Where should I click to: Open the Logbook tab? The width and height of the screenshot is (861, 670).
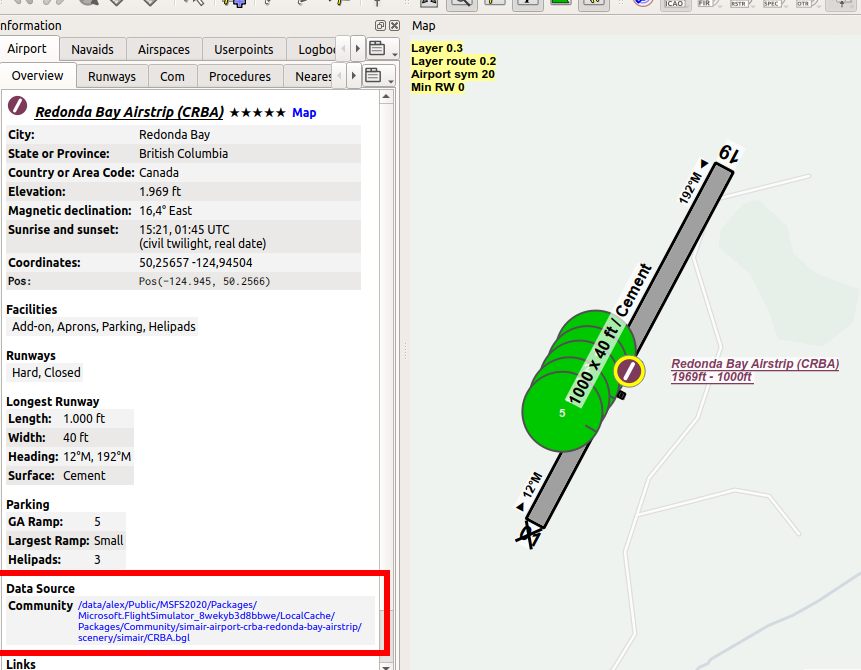[x=311, y=49]
